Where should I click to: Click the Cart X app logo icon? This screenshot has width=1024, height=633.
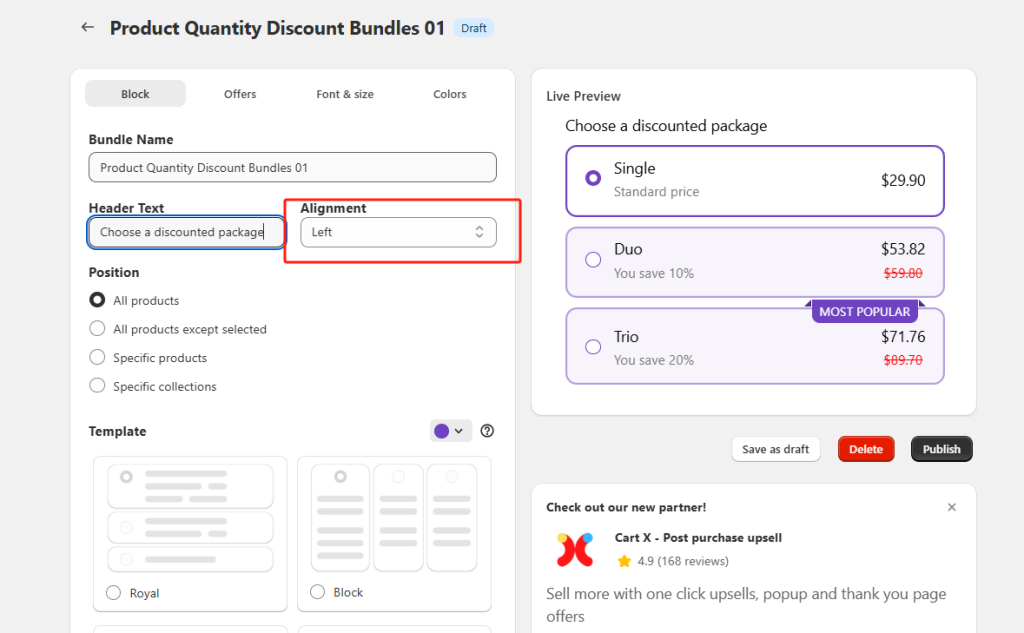(575, 548)
